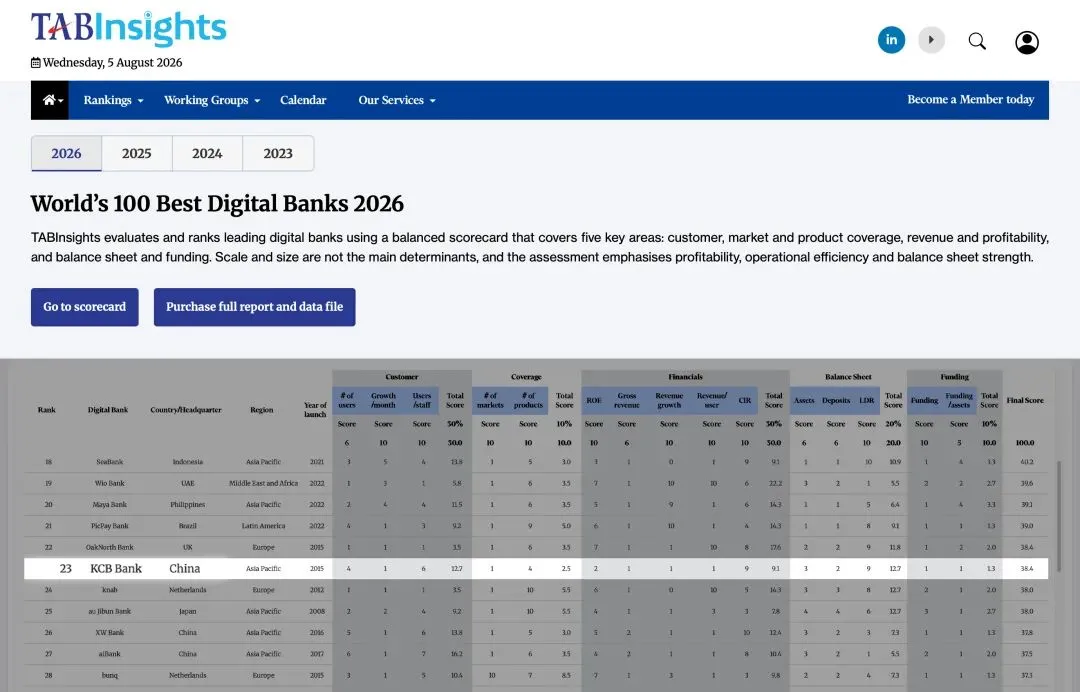
Task: Click the Digital Bank column header
Action: (x=107, y=410)
